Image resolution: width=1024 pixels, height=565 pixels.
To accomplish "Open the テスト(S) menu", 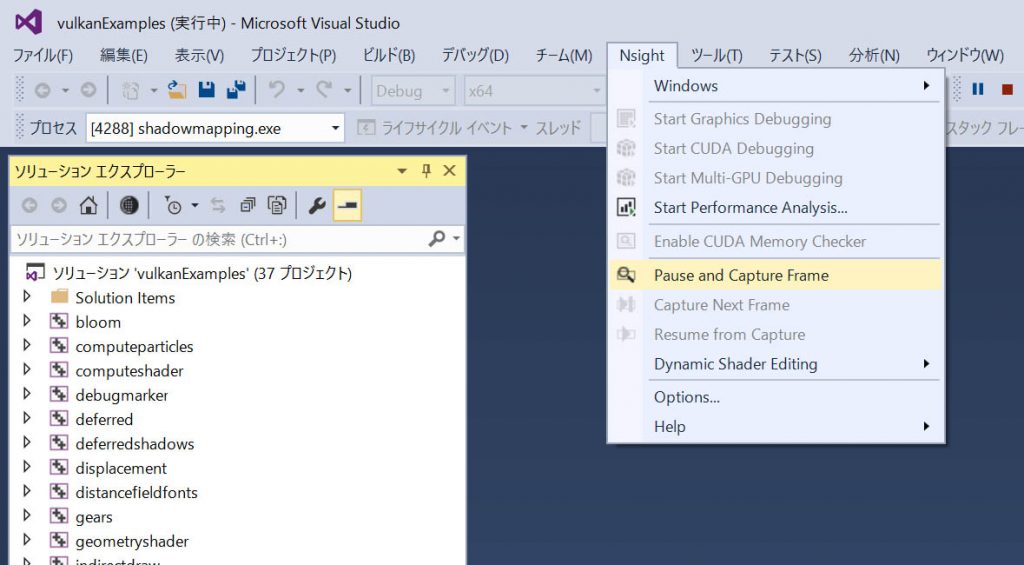I will tap(795, 56).
